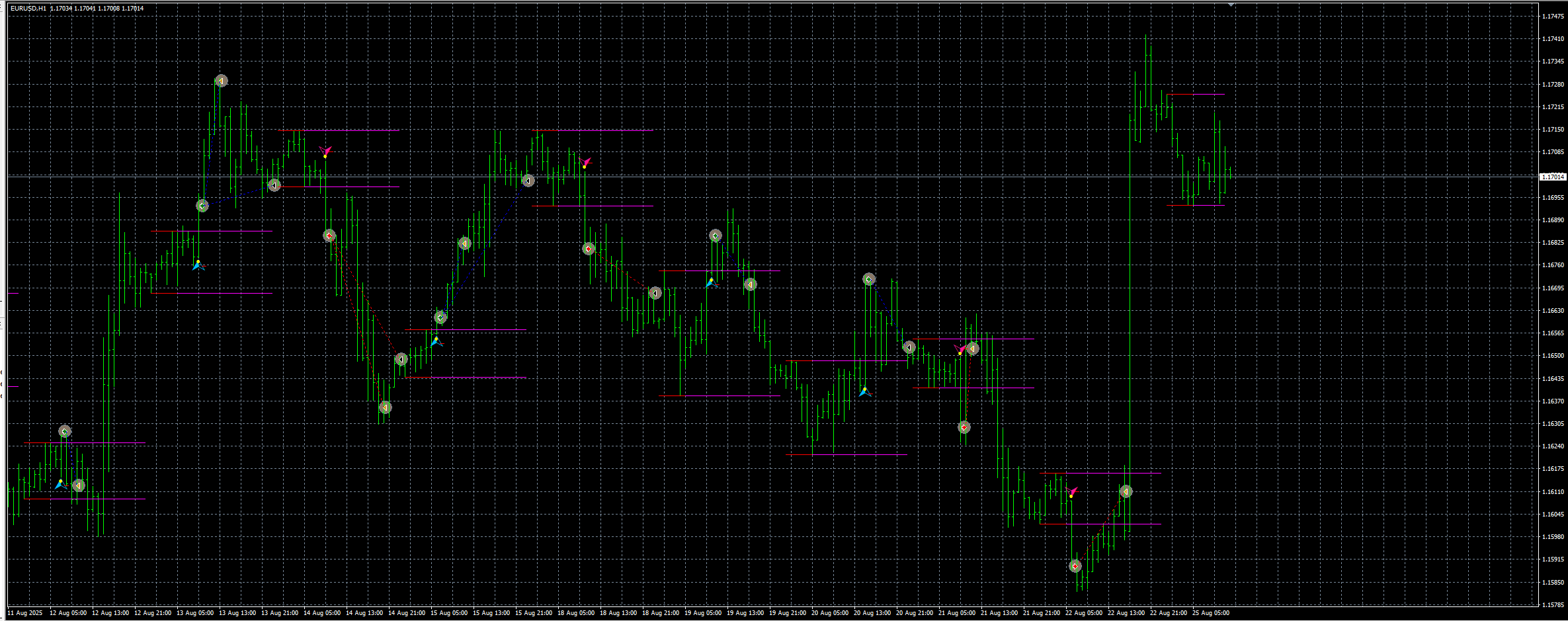Click the blue buy arrow at 20 Aug 13:00 near 1.16400

pyautogui.click(x=865, y=392)
